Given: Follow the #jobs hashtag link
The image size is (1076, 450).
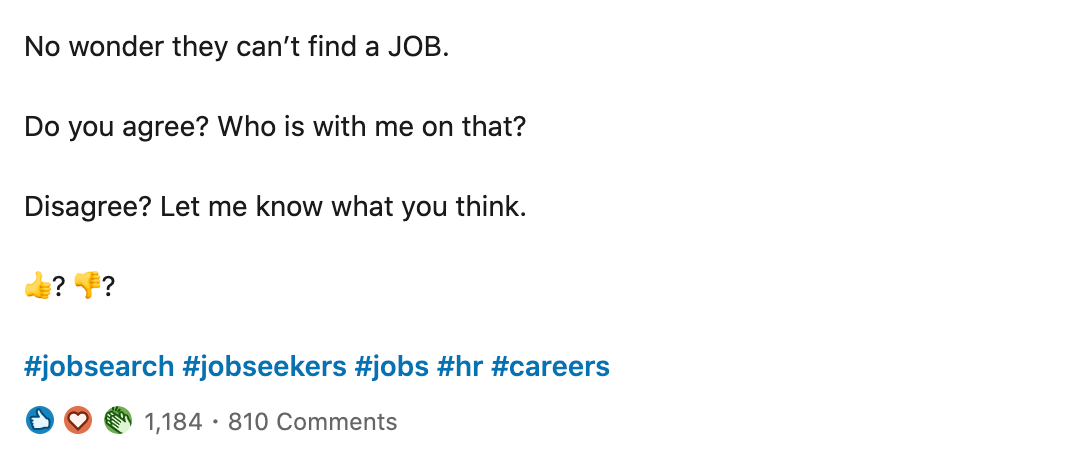Looking at the screenshot, I should (x=392, y=366).
